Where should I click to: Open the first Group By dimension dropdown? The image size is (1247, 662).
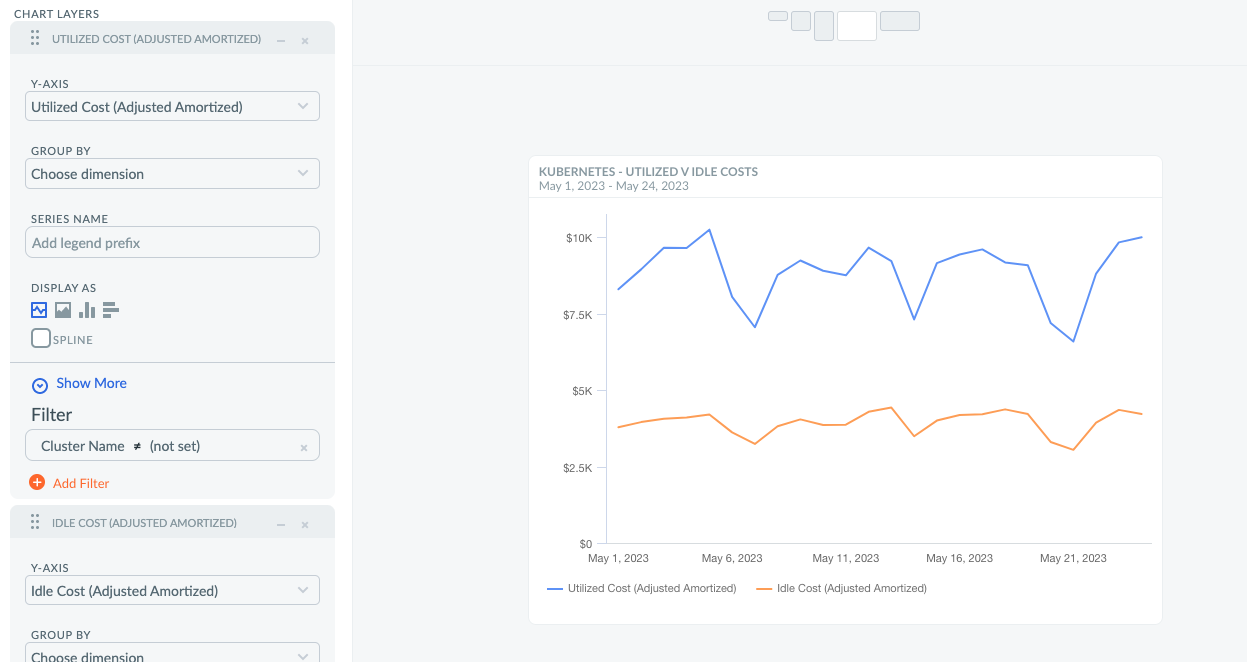pos(172,174)
